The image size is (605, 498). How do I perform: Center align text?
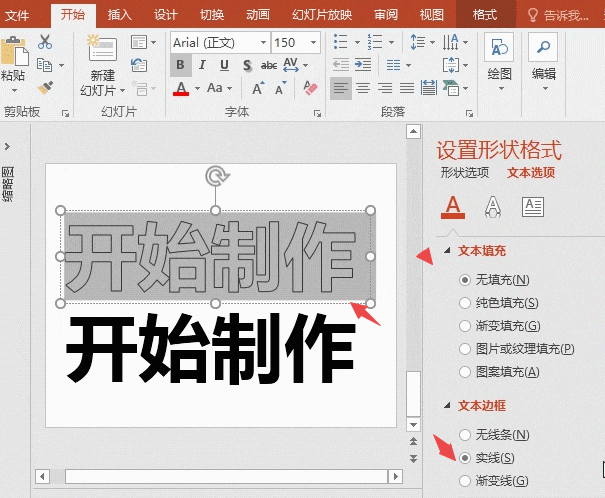click(363, 88)
